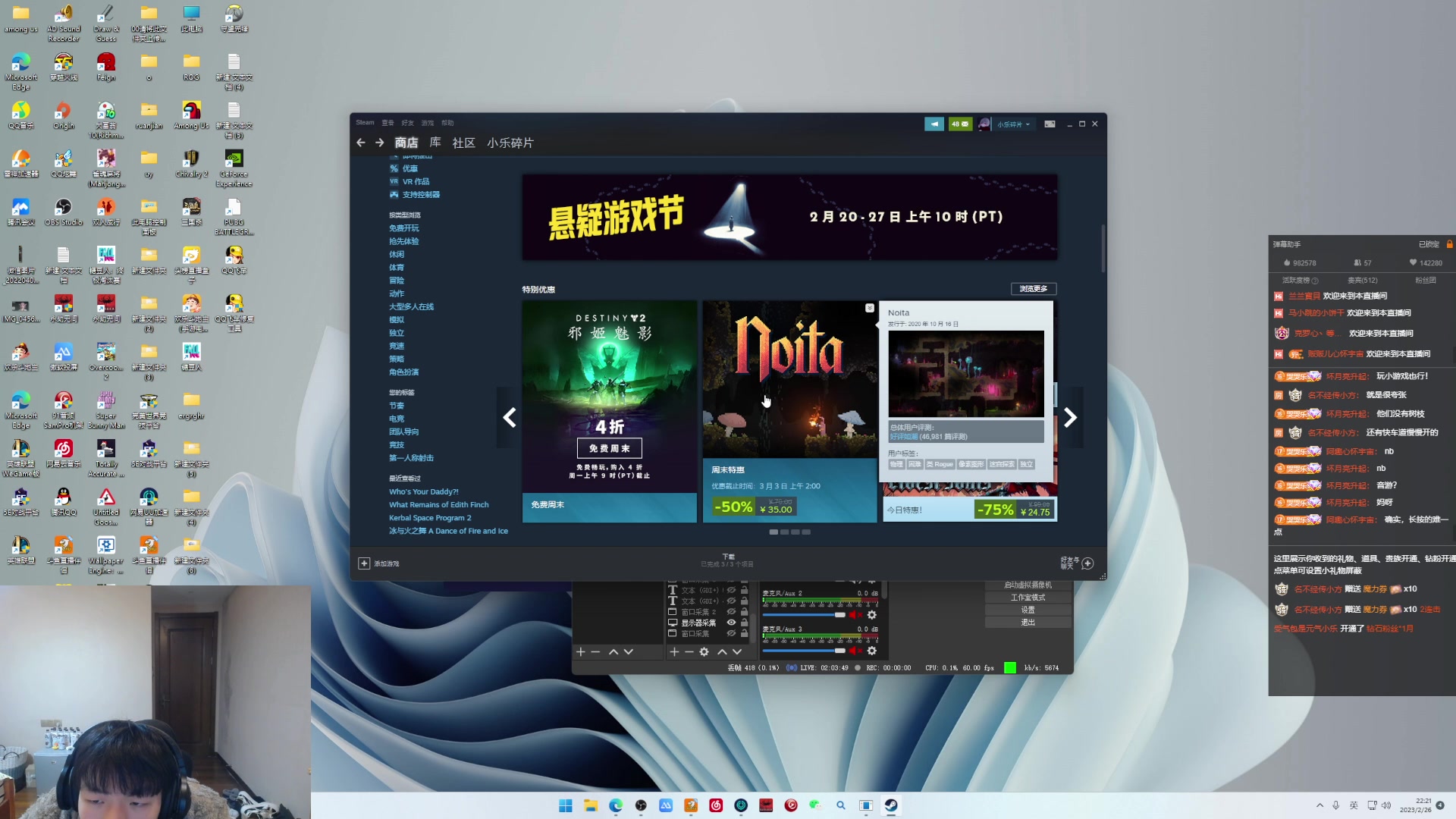Open the 好友 menu in Steam
Screen dimensions: 1456x819
pyautogui.click(x=408, y=123)
